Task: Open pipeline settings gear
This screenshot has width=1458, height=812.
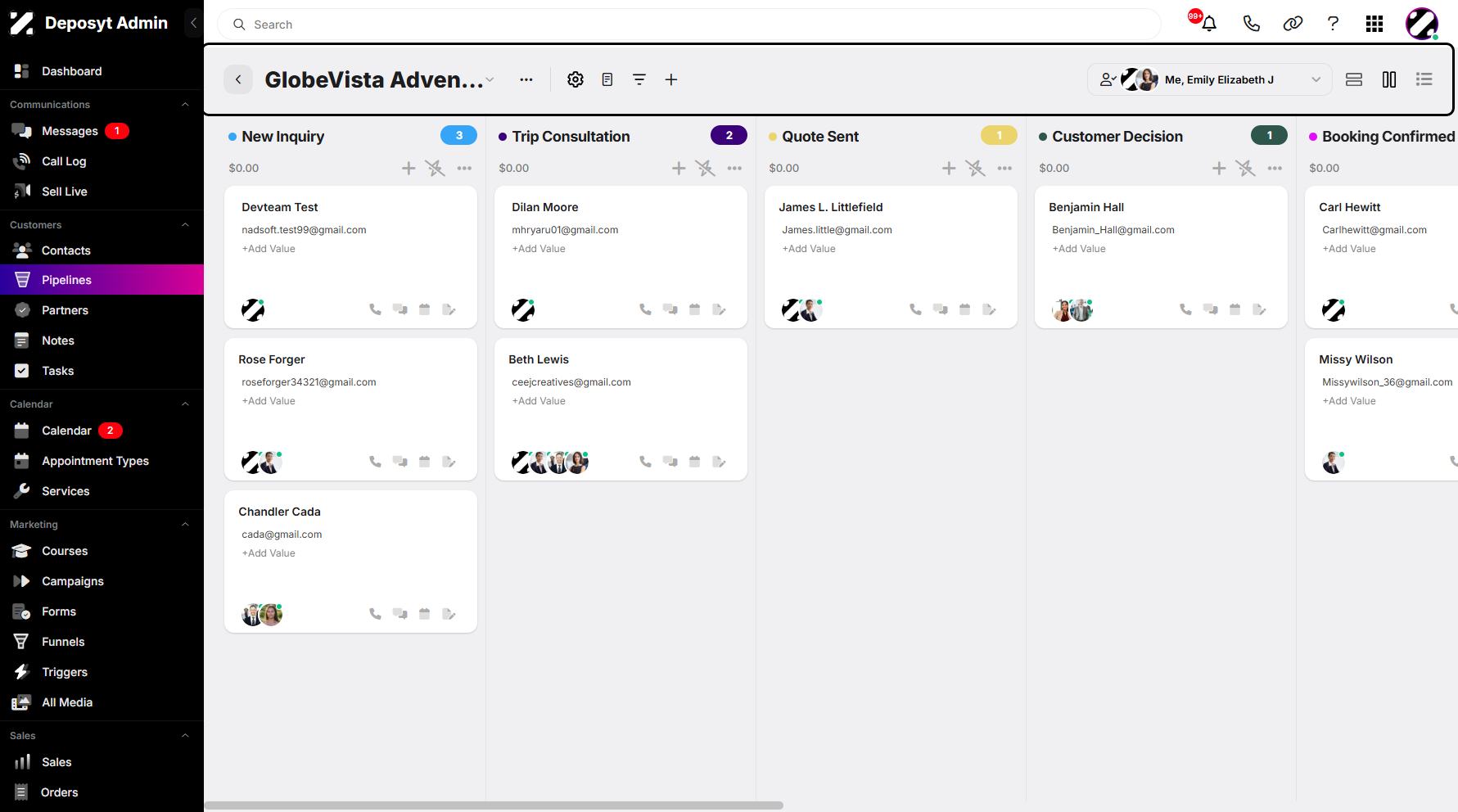Action: (576, 79)
